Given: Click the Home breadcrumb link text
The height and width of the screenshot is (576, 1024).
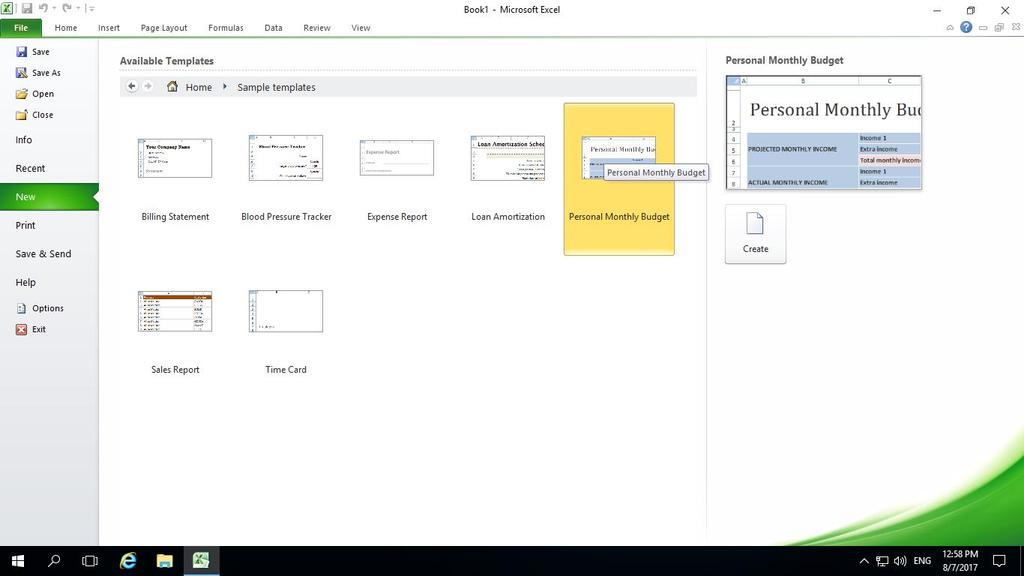Looking at the screenshot, I should pos(199,87).
